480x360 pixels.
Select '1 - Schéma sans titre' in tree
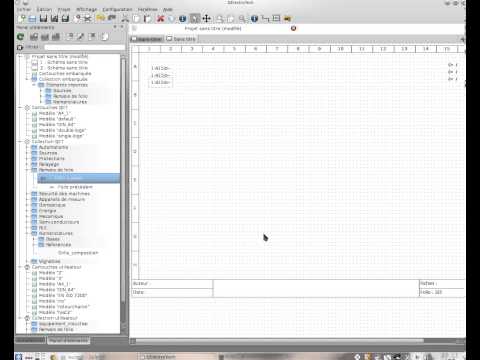(x=63, y=62)
